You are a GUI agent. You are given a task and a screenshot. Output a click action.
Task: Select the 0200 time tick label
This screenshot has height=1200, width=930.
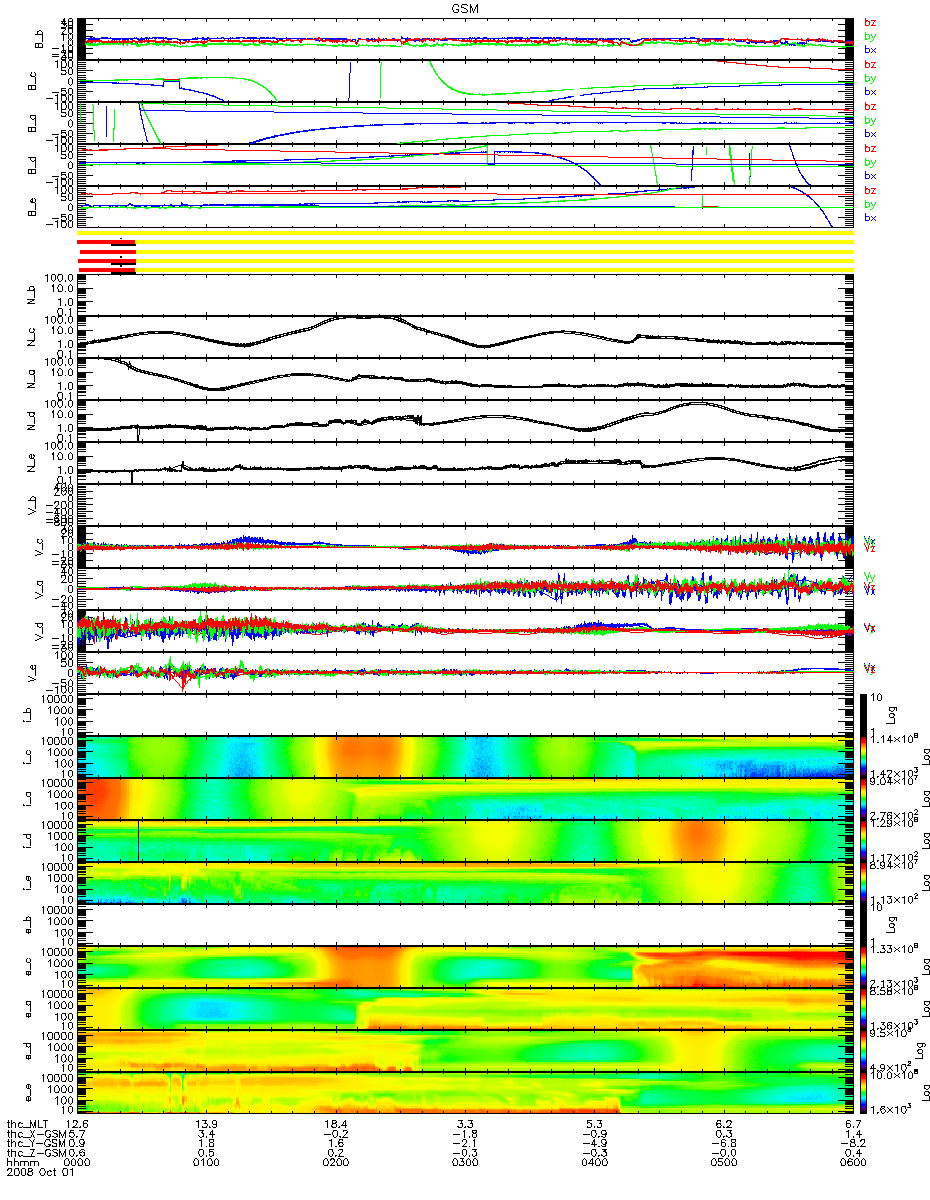click(x=336, y=1163)
